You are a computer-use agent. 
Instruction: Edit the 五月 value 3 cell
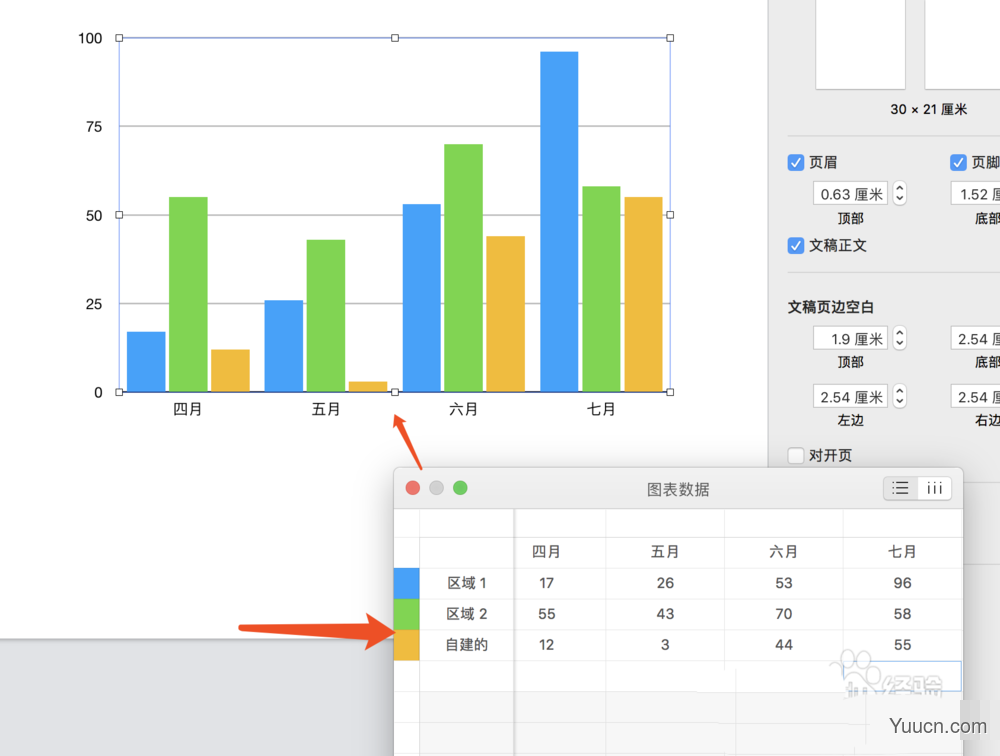click(x=665, y=644)
